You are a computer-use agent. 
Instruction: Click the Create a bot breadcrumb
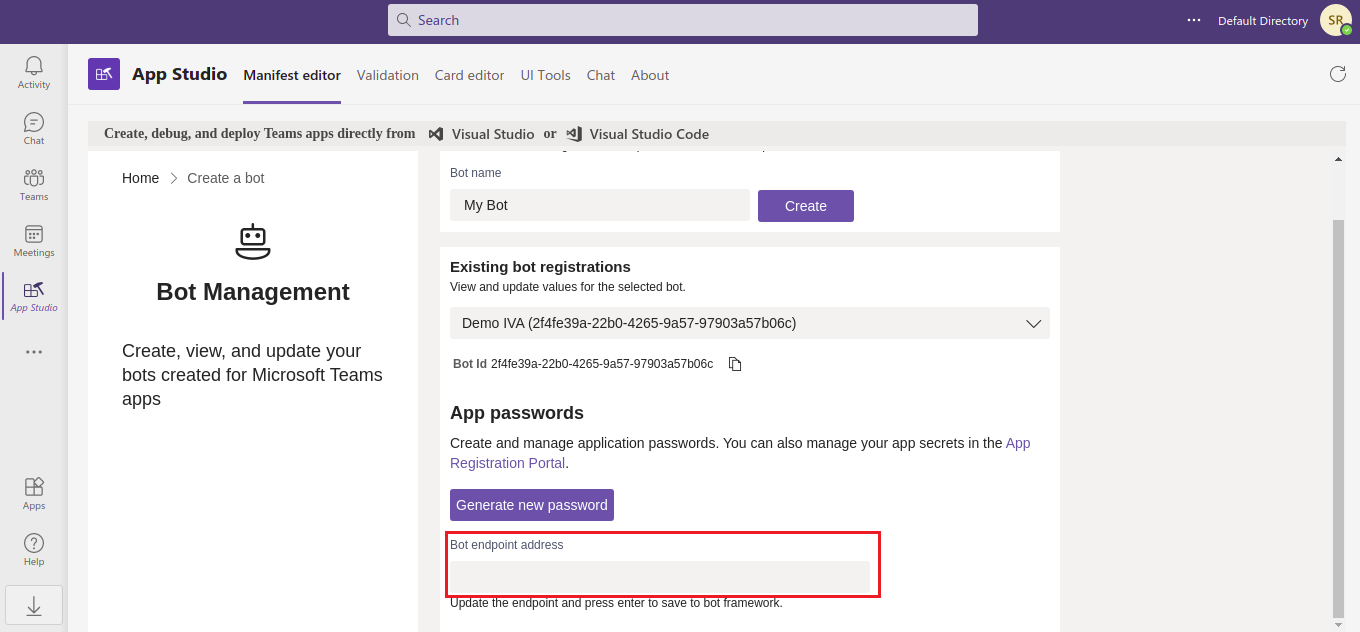pyautogui.click(x=226, y=178)
